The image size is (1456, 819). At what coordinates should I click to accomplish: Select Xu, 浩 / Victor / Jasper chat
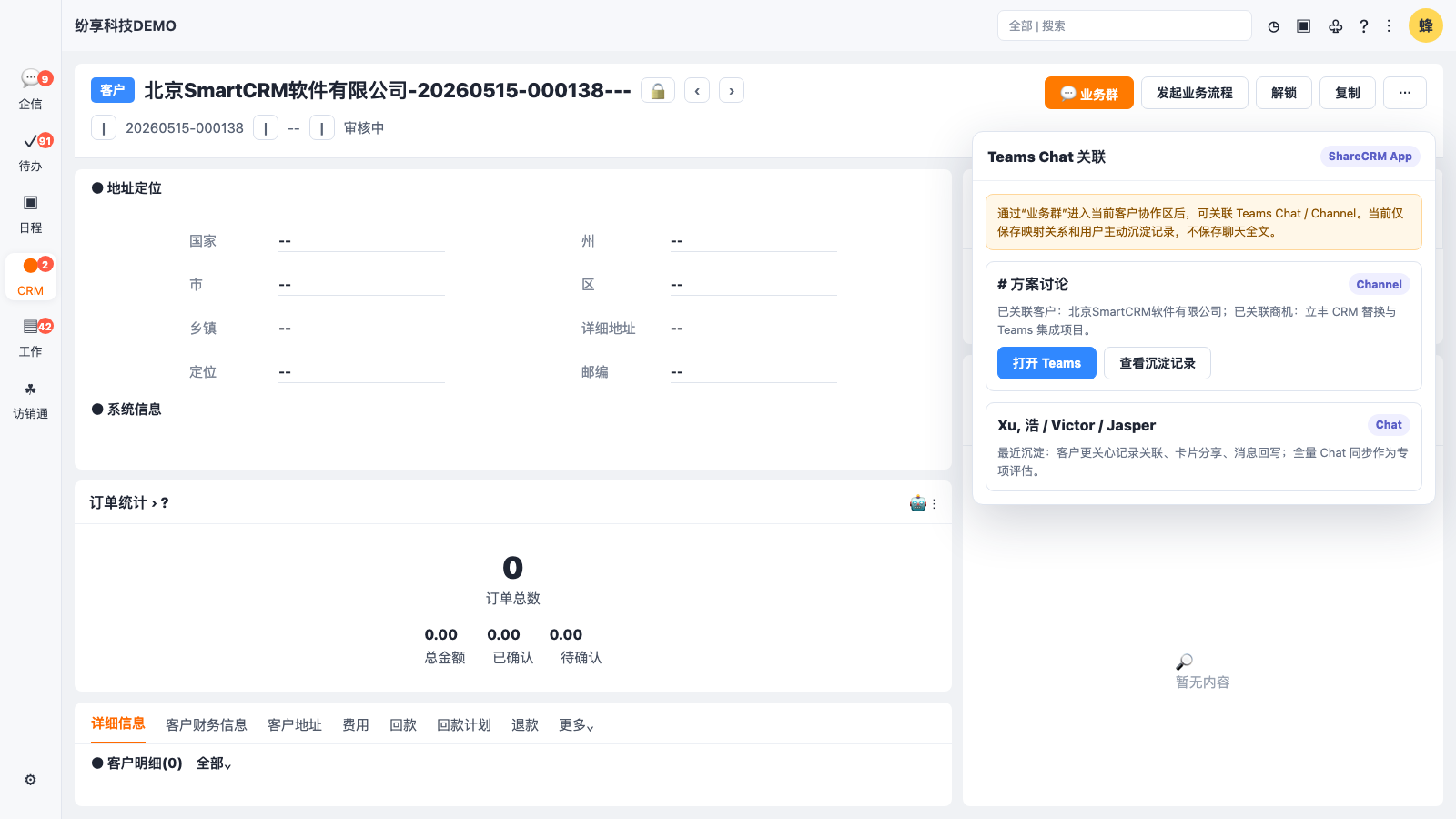tap(1077, 425)
